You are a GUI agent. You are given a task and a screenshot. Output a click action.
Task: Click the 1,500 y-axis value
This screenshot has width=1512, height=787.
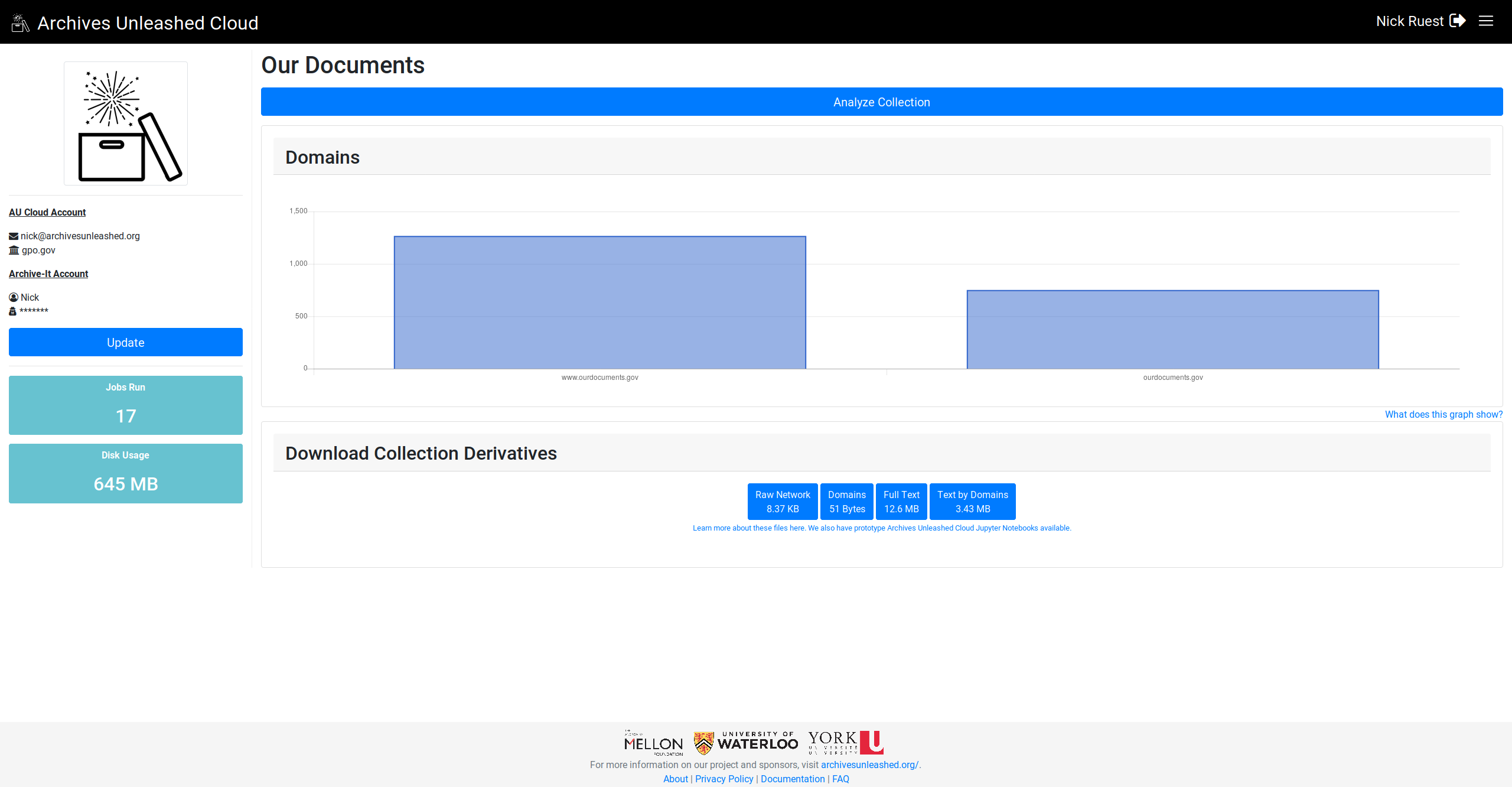coord(298,211)
